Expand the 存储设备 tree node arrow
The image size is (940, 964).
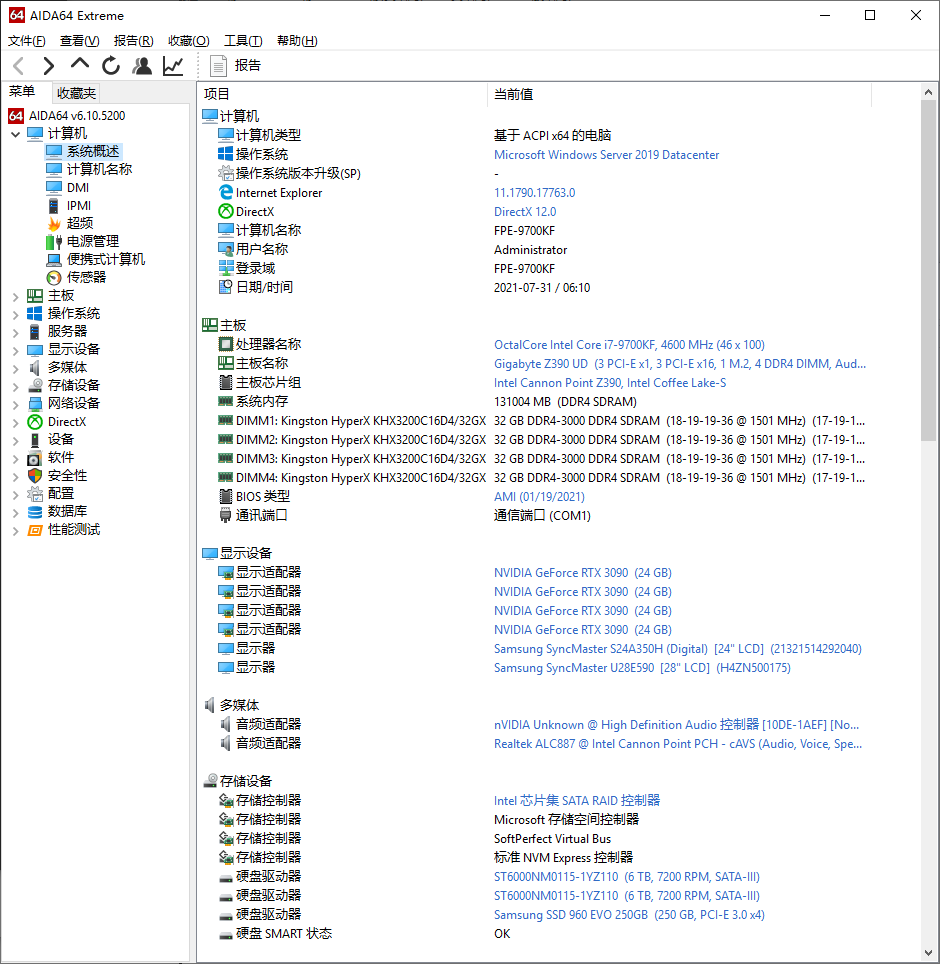click(x=15, y=386)
